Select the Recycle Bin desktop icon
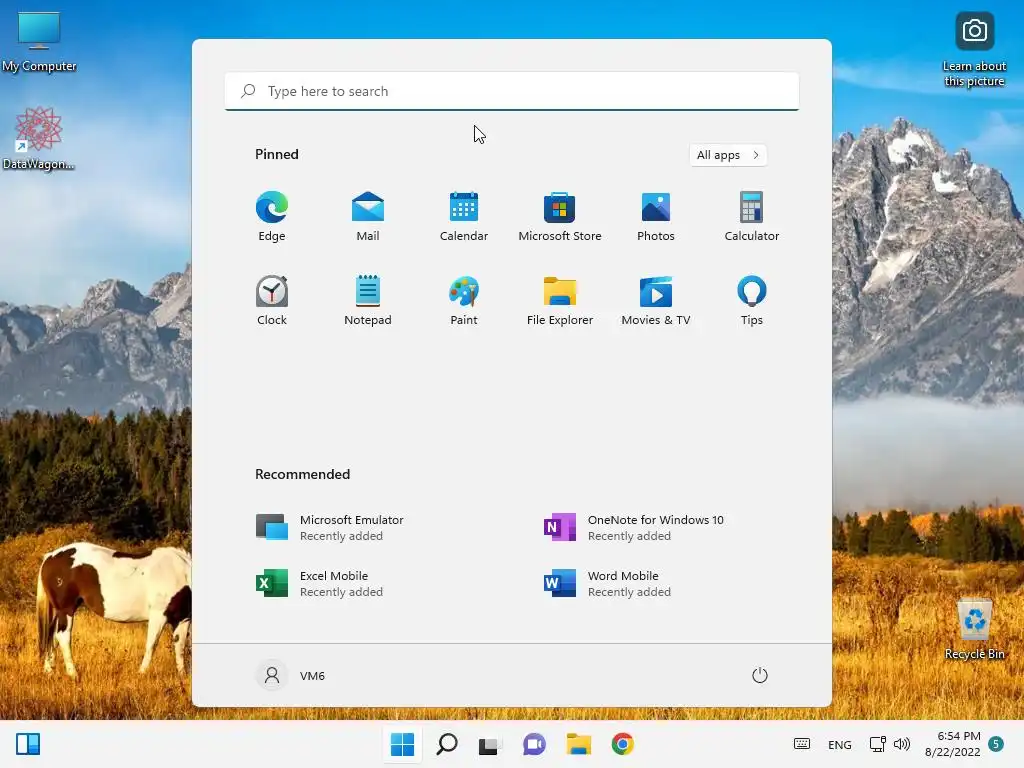Image resolution: width=1024 pixels, height=768 pixels. pyautogui.click(x=974, y=629)
